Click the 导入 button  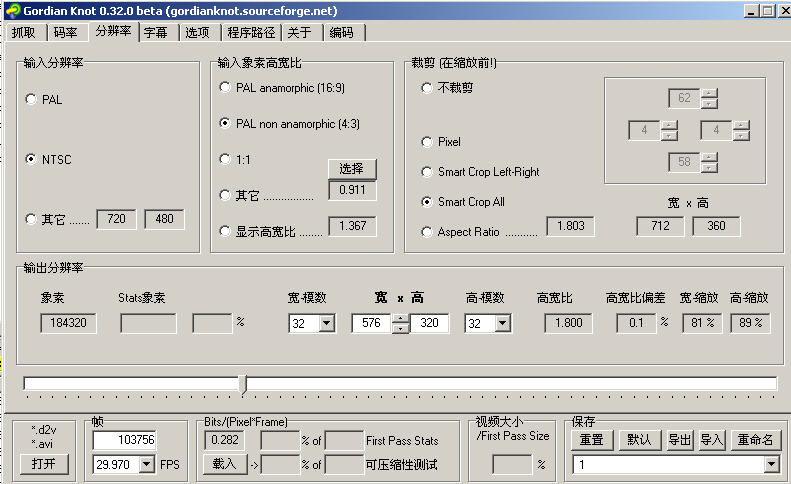[712, 440]
